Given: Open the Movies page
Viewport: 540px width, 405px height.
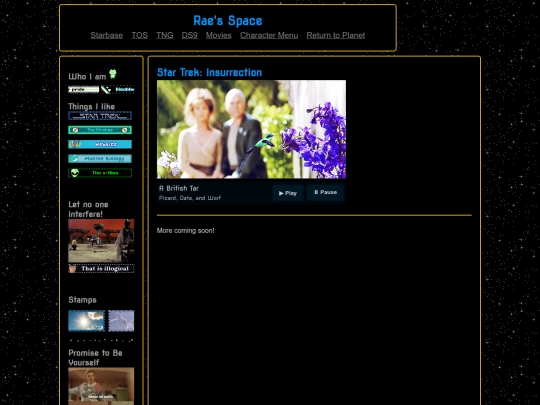Looking at the screenshot, I should [x=219, y=35].
